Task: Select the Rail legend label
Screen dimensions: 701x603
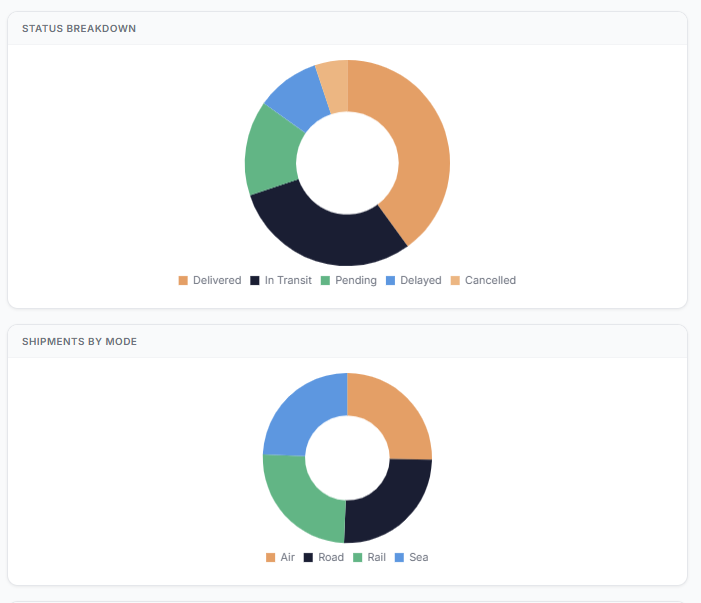Action: pos(376,557)
